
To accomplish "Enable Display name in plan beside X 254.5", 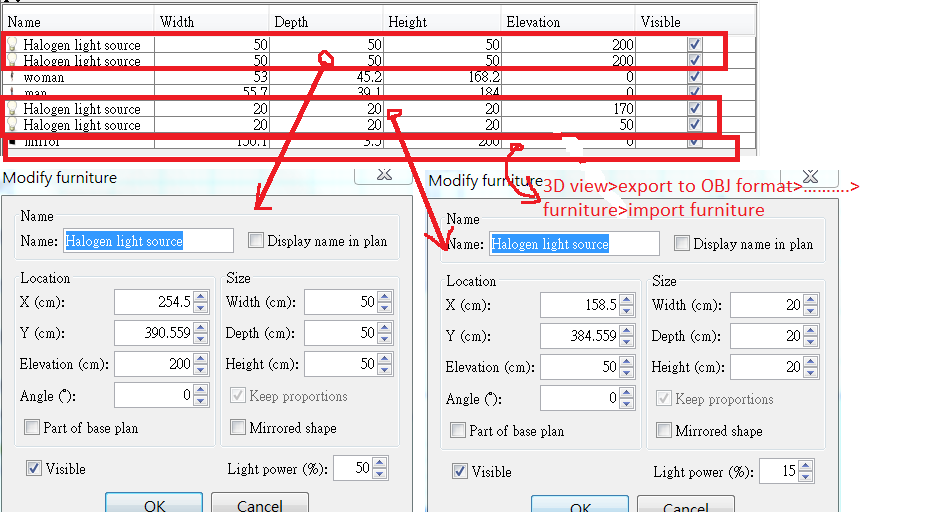I will pyautogui.click(x=257, y=240).
